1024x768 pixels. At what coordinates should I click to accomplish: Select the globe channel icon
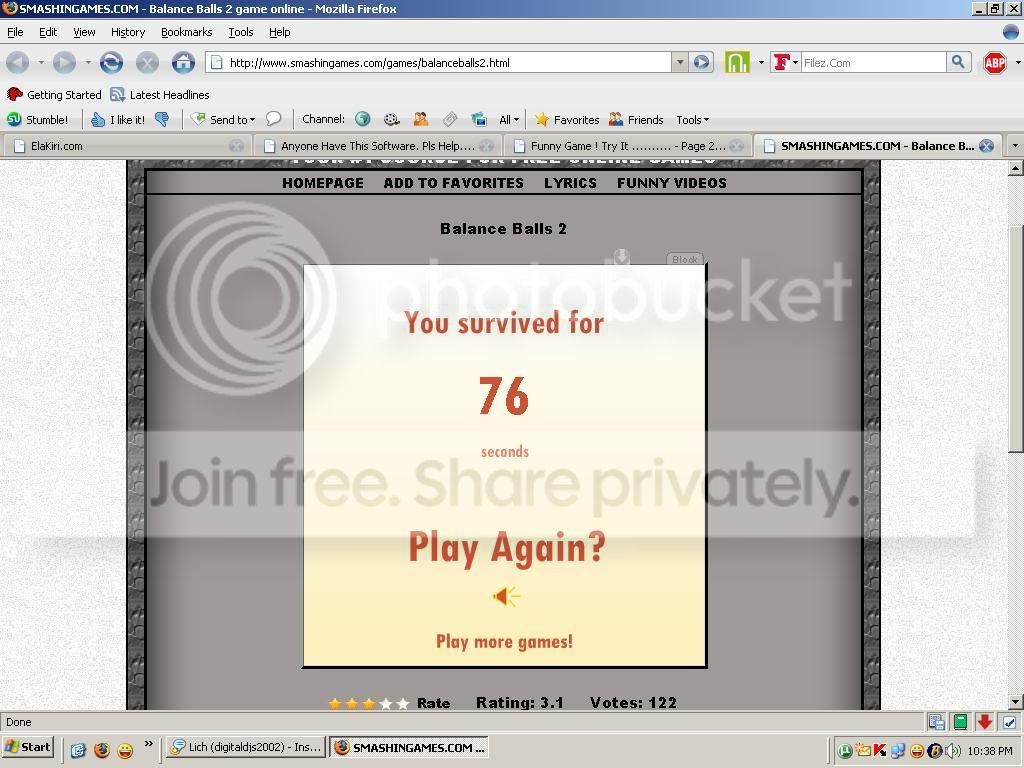point(362,119)
